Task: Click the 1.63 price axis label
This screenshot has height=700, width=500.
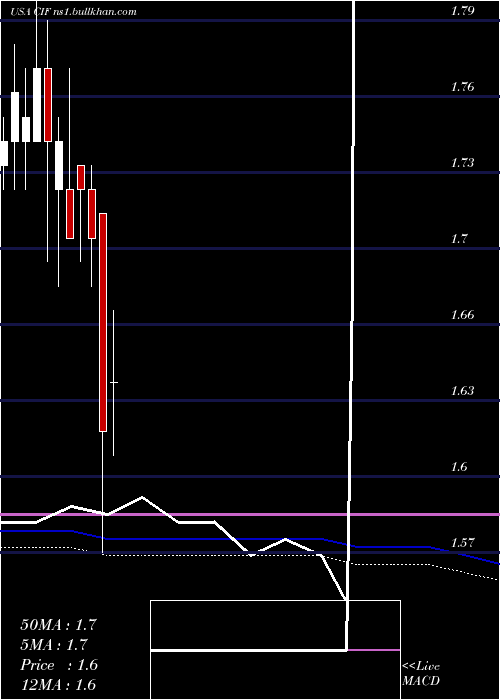Action: tap(462, 391)
